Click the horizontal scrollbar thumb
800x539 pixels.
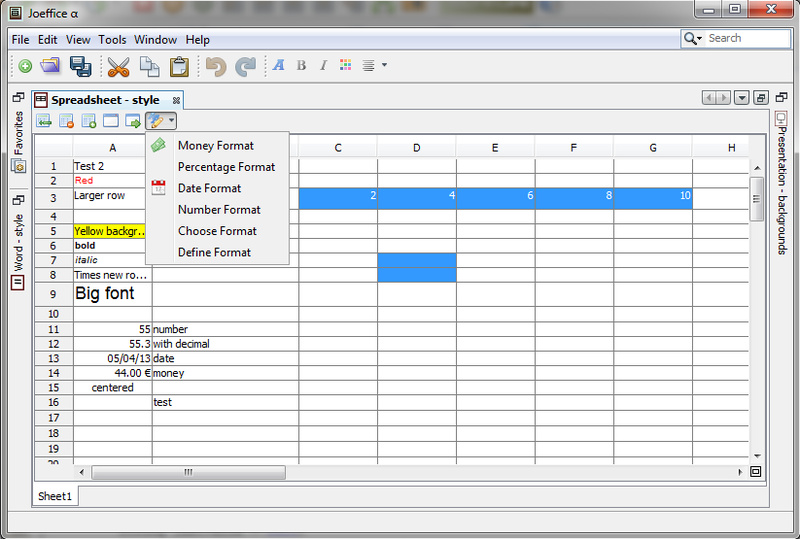pos(188,473)
